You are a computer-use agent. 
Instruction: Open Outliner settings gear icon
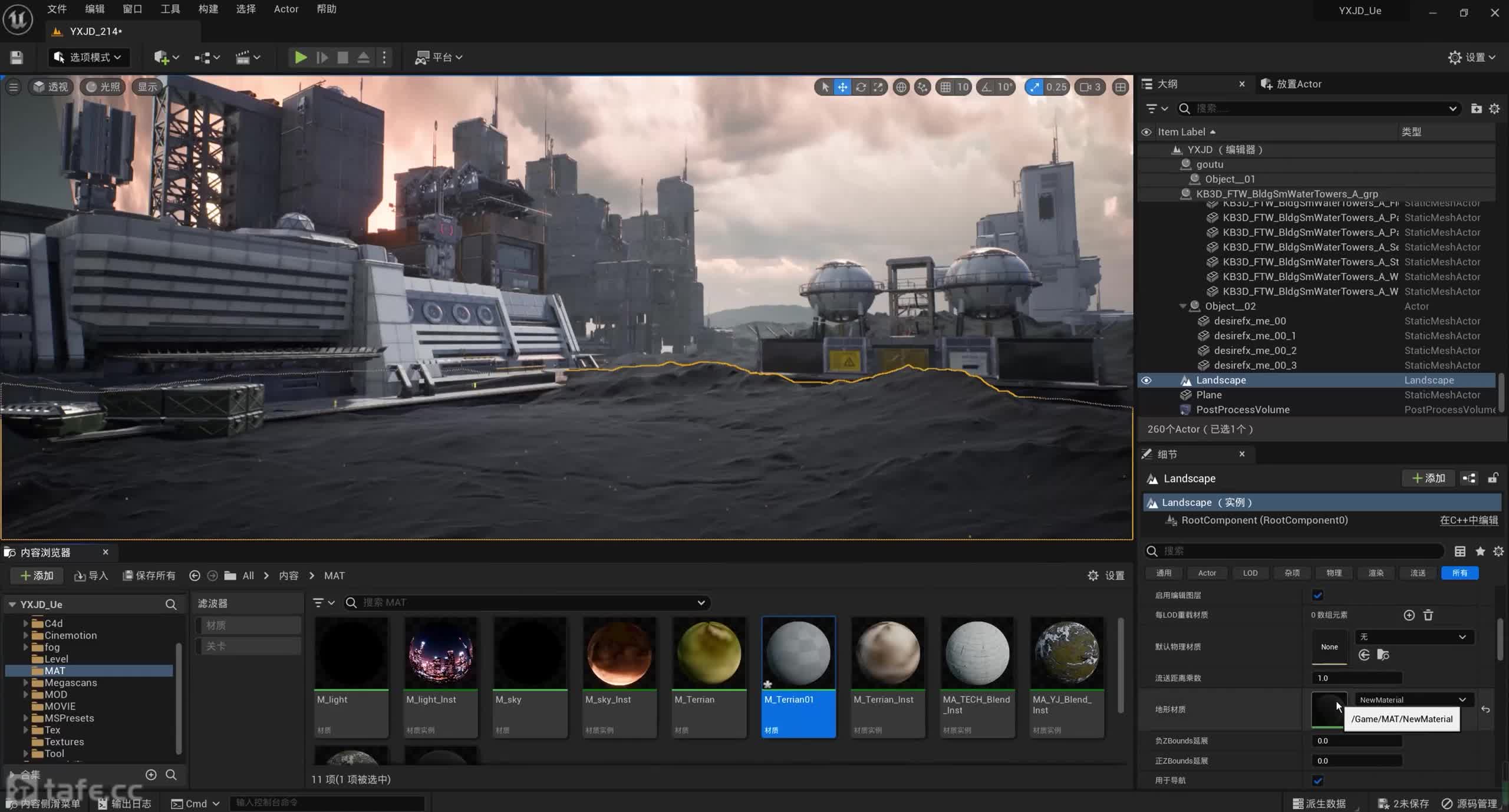tap(1494, 108)
